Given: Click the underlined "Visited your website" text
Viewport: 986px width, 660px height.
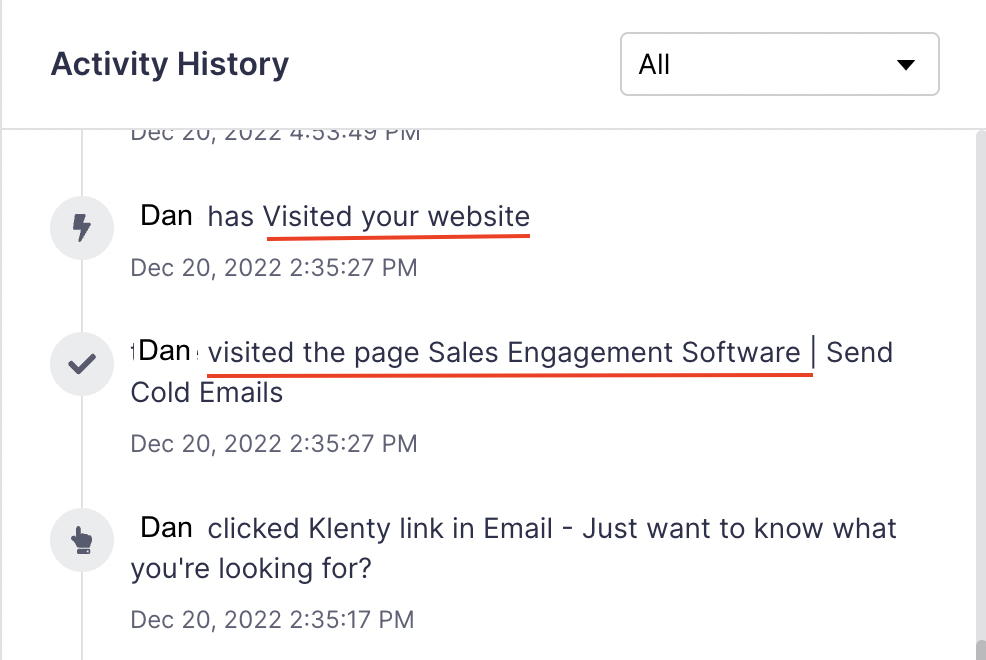Looking at the screenshot, I should coord(396,217).
